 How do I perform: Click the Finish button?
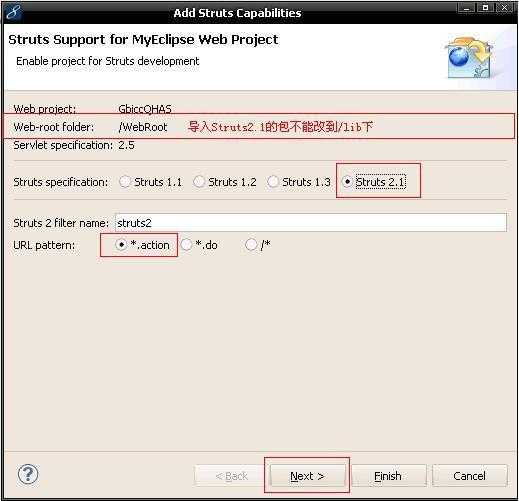[x=388, y=476]
